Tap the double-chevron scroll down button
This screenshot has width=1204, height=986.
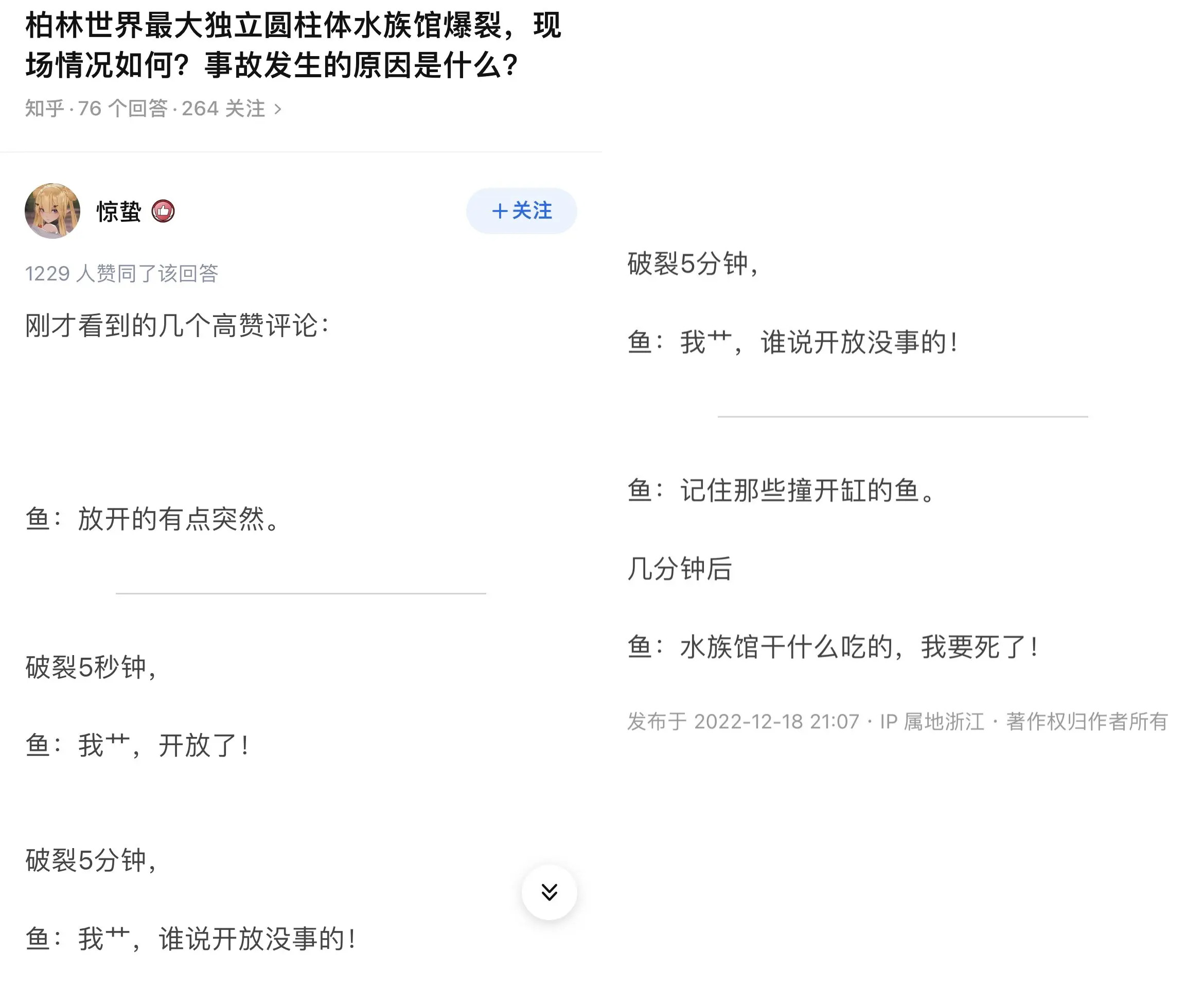coord(549,892)
